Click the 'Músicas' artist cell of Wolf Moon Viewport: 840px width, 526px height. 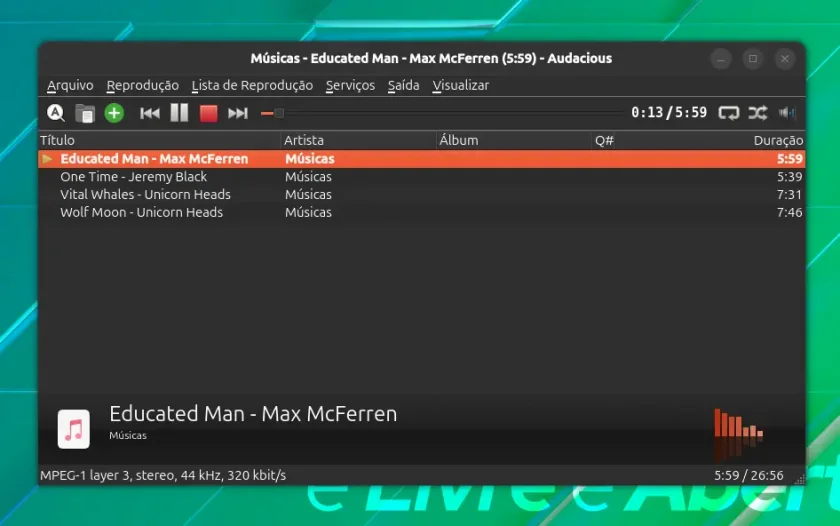point(308,212)
